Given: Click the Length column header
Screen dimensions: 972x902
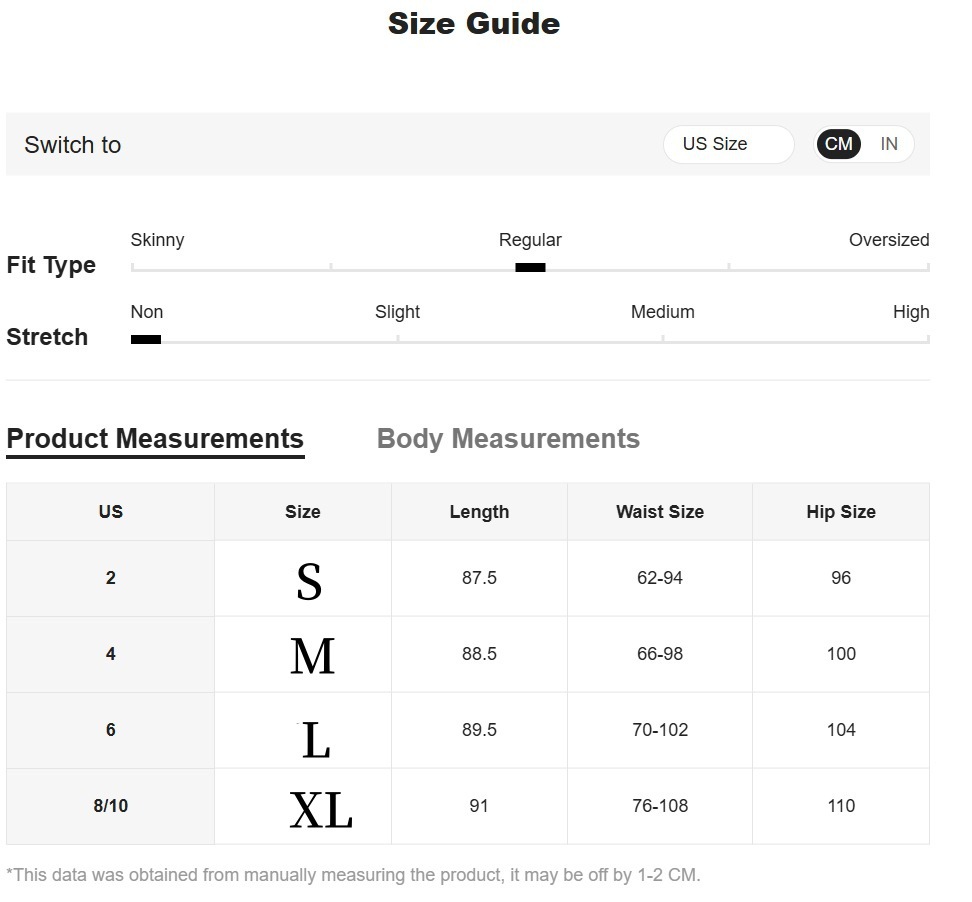Looking at the screenshot, I should coord(479,512).
